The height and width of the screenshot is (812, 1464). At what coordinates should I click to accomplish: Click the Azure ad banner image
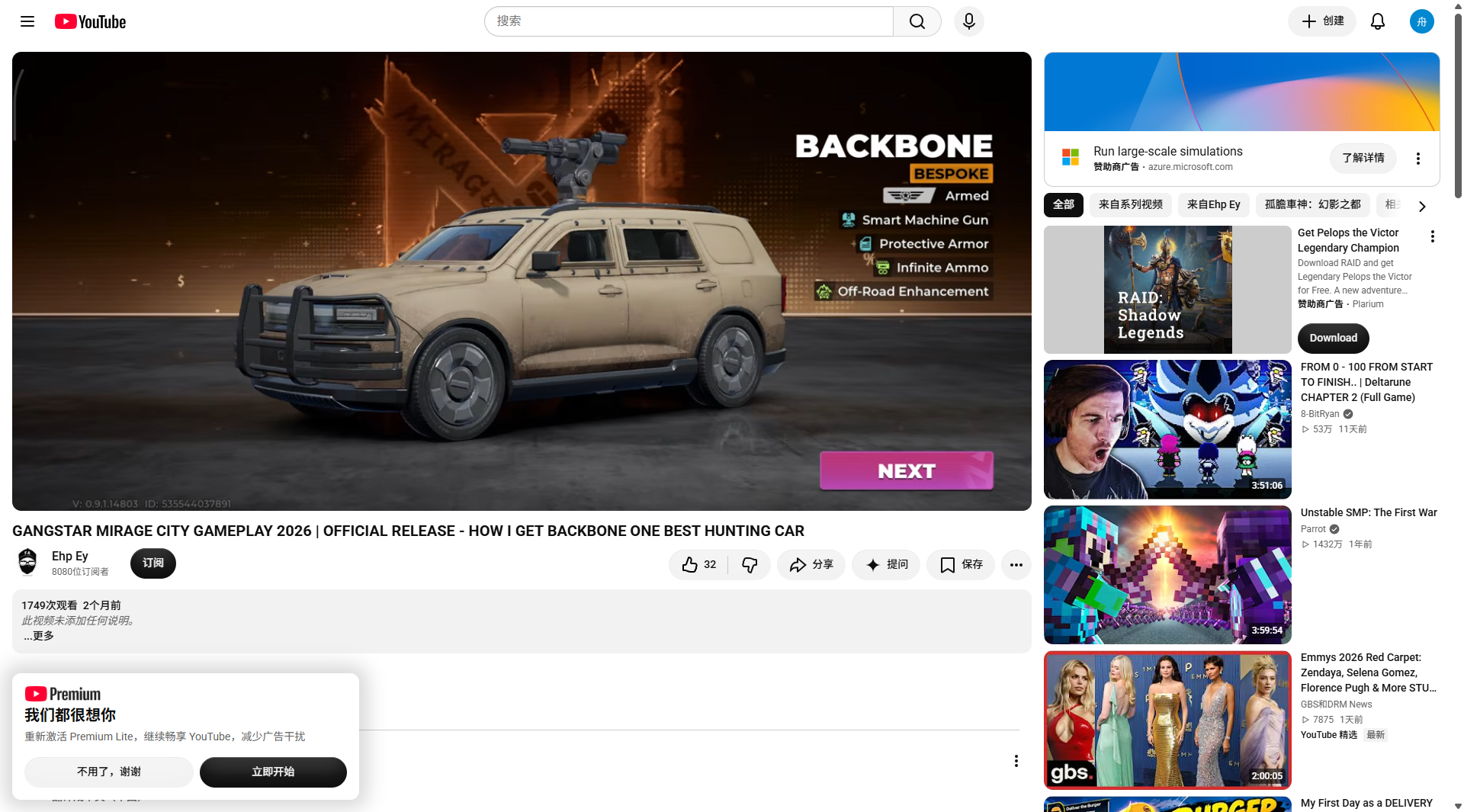(1241, 91)
